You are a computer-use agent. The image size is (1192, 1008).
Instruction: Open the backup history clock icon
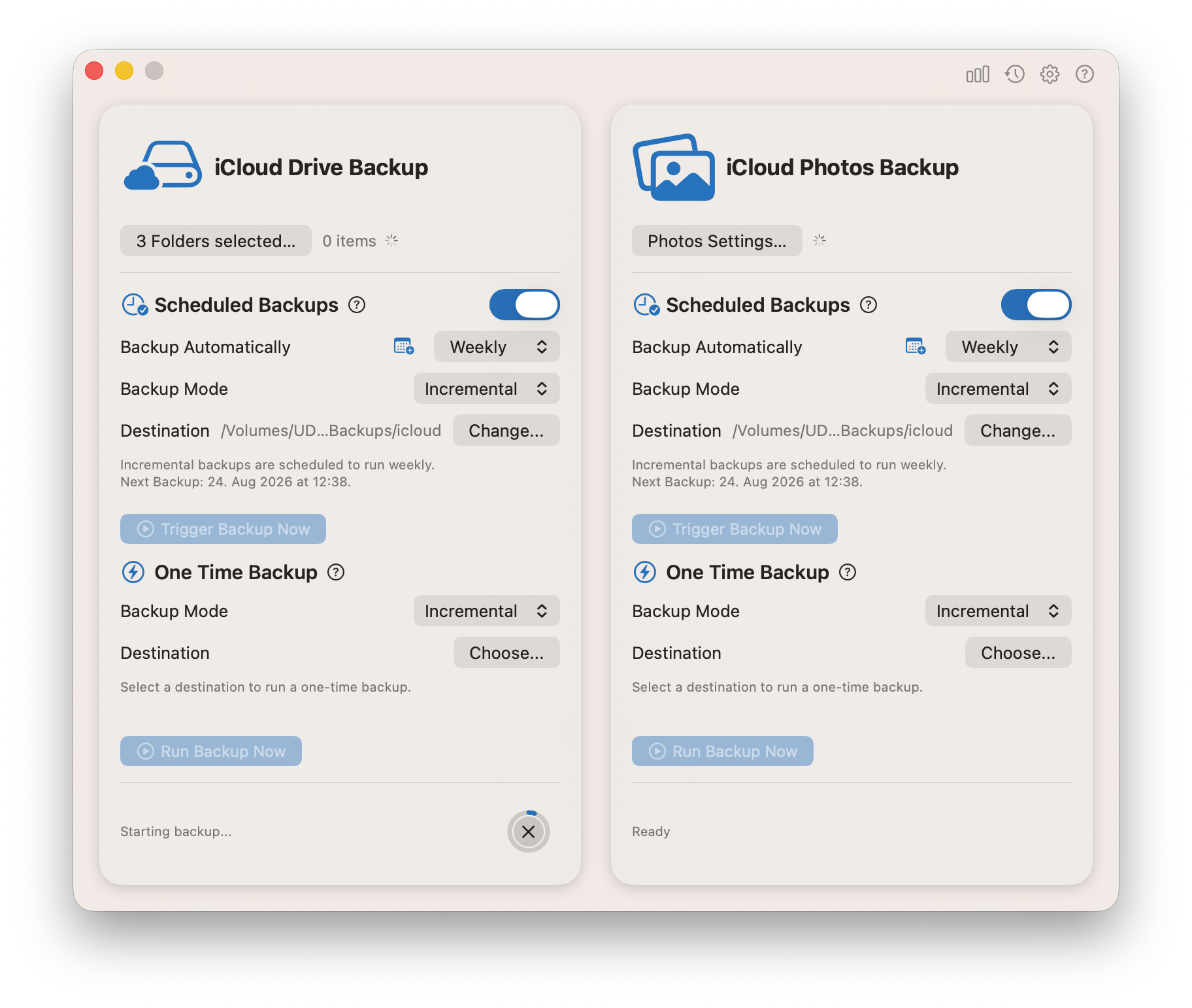pyautogui.click(x=1014, y=75)
